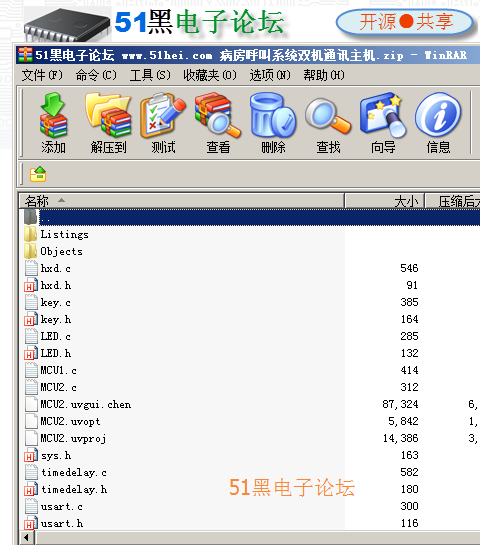Viewport: 480px width, 545px height.
Task: Click the LED.c file icon
Action: [31, 336]
